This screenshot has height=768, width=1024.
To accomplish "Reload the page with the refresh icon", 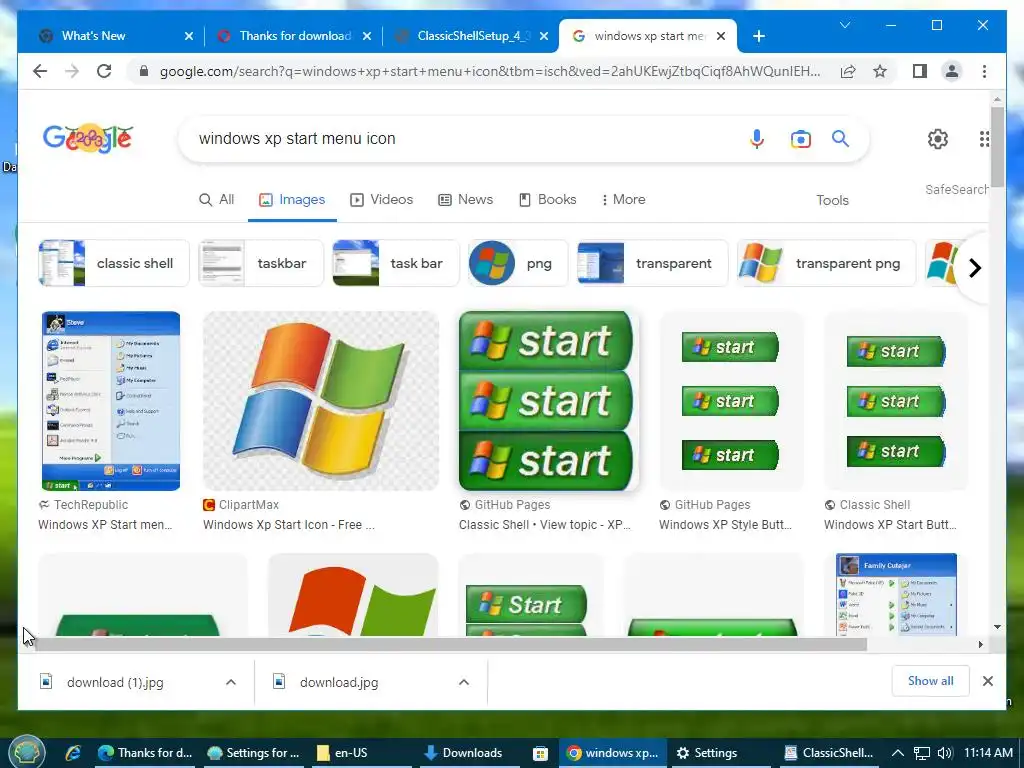I will pyautogui.click(x=104, y=71).
